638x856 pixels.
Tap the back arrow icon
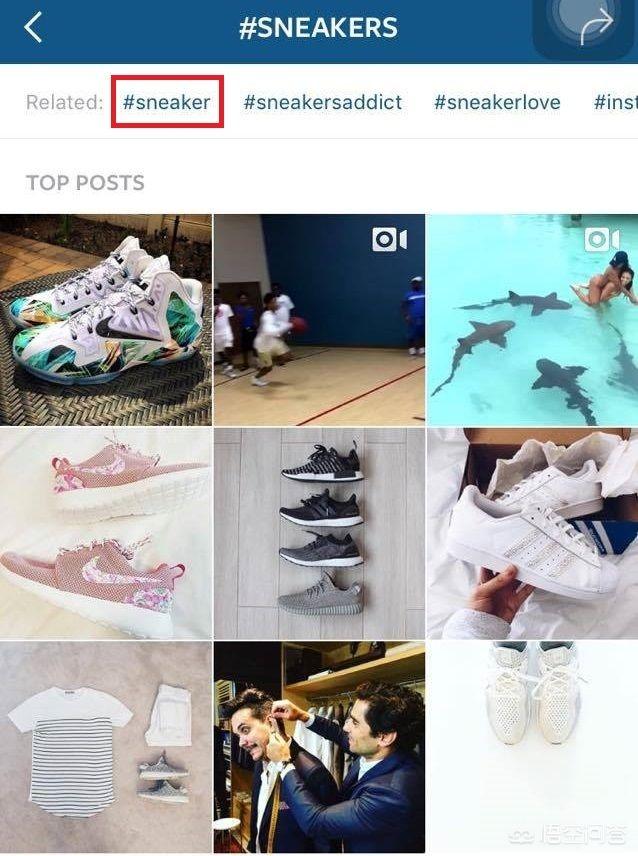(x=33, y=27)
